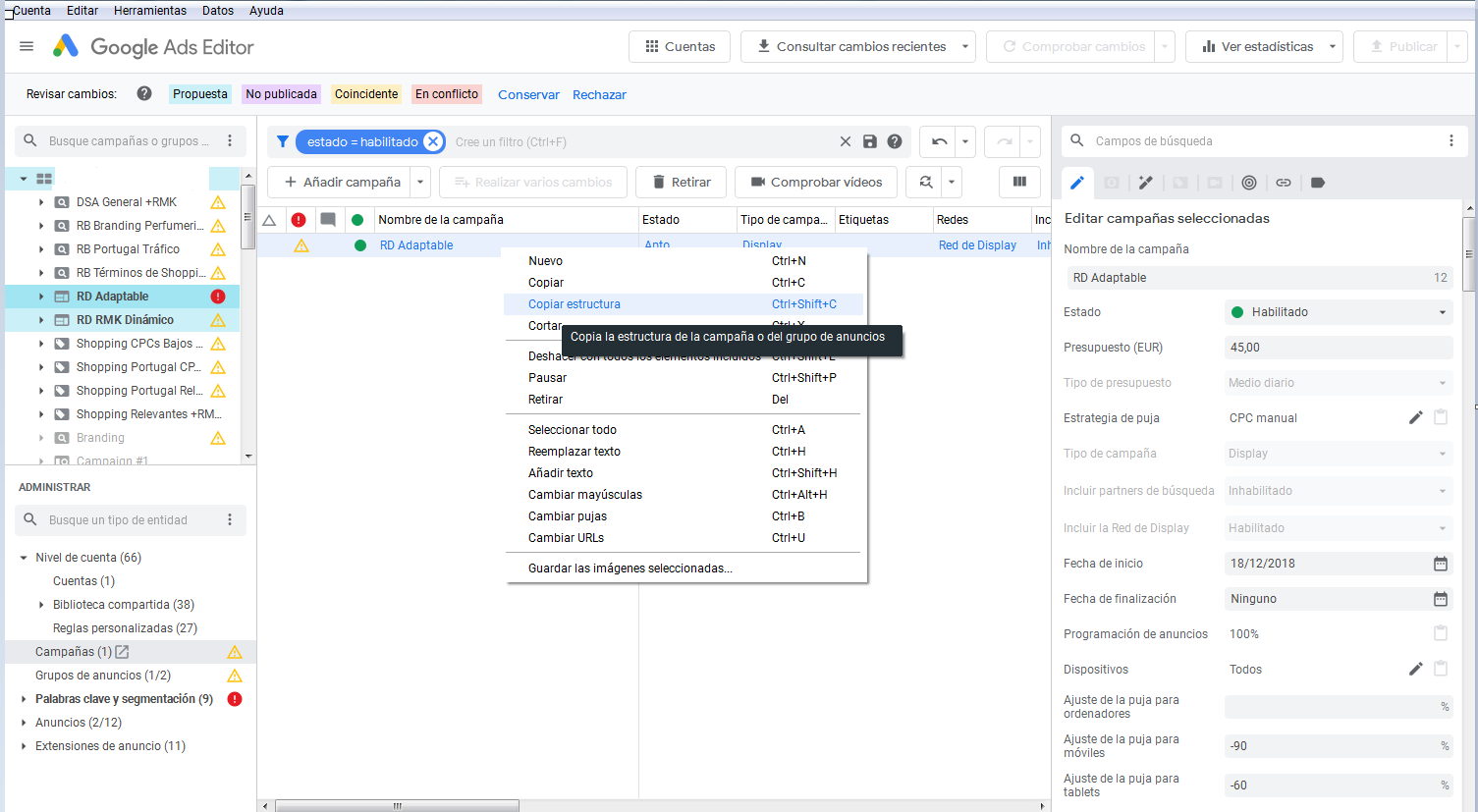Click the undo arrow icon
The image size is (1478, 812).
939,141
